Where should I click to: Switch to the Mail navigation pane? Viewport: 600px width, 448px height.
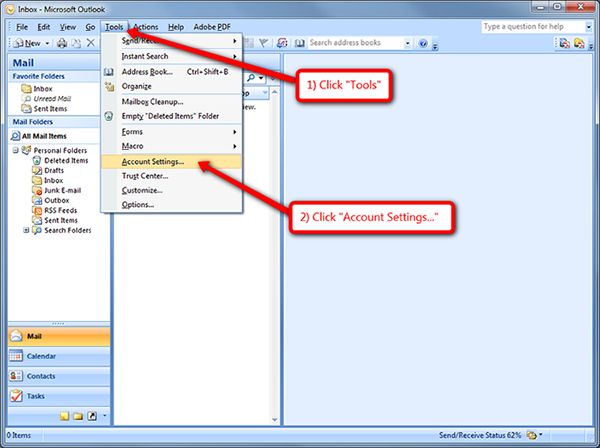(x=59, y=336)
